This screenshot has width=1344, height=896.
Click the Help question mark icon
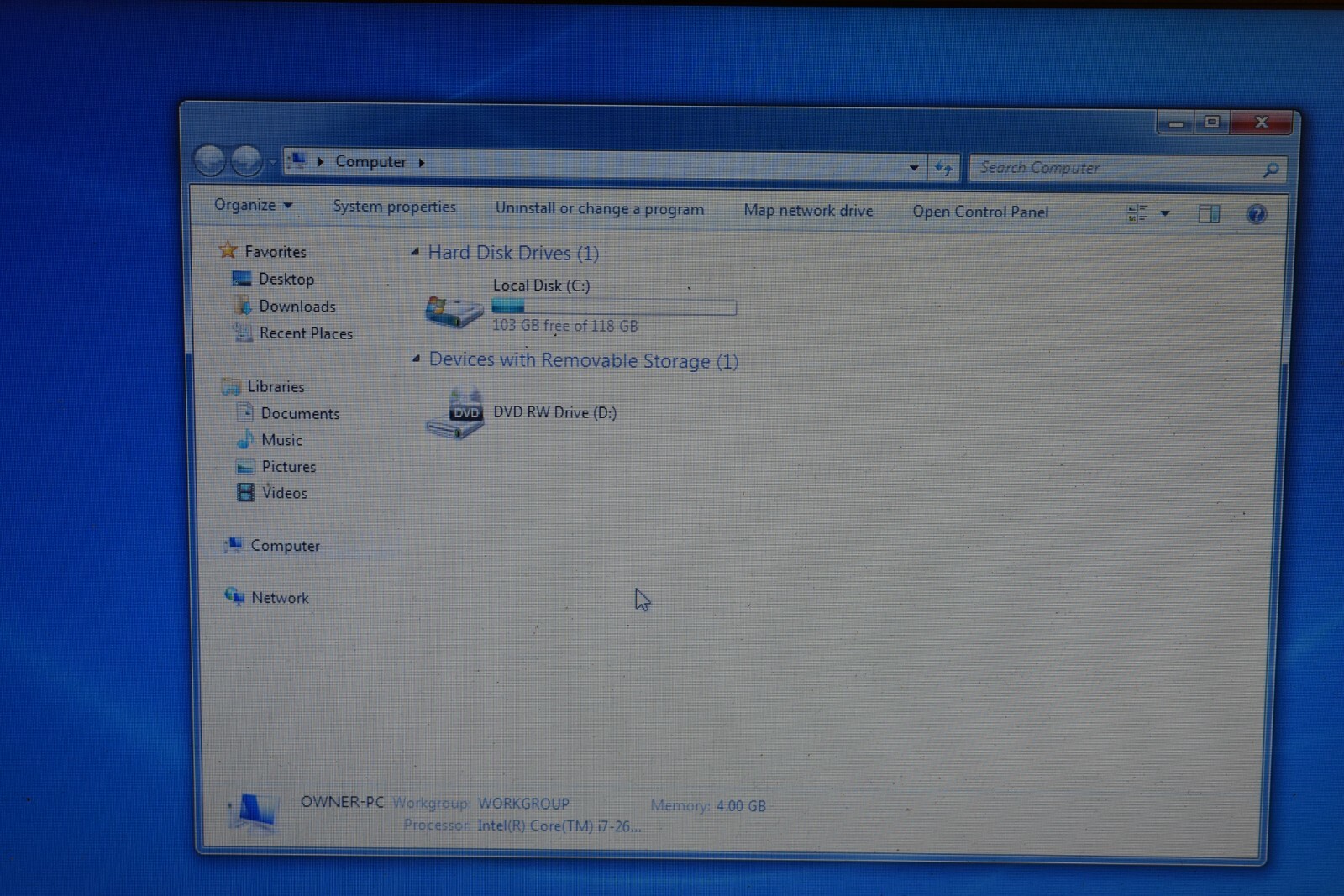point(1256,214)
